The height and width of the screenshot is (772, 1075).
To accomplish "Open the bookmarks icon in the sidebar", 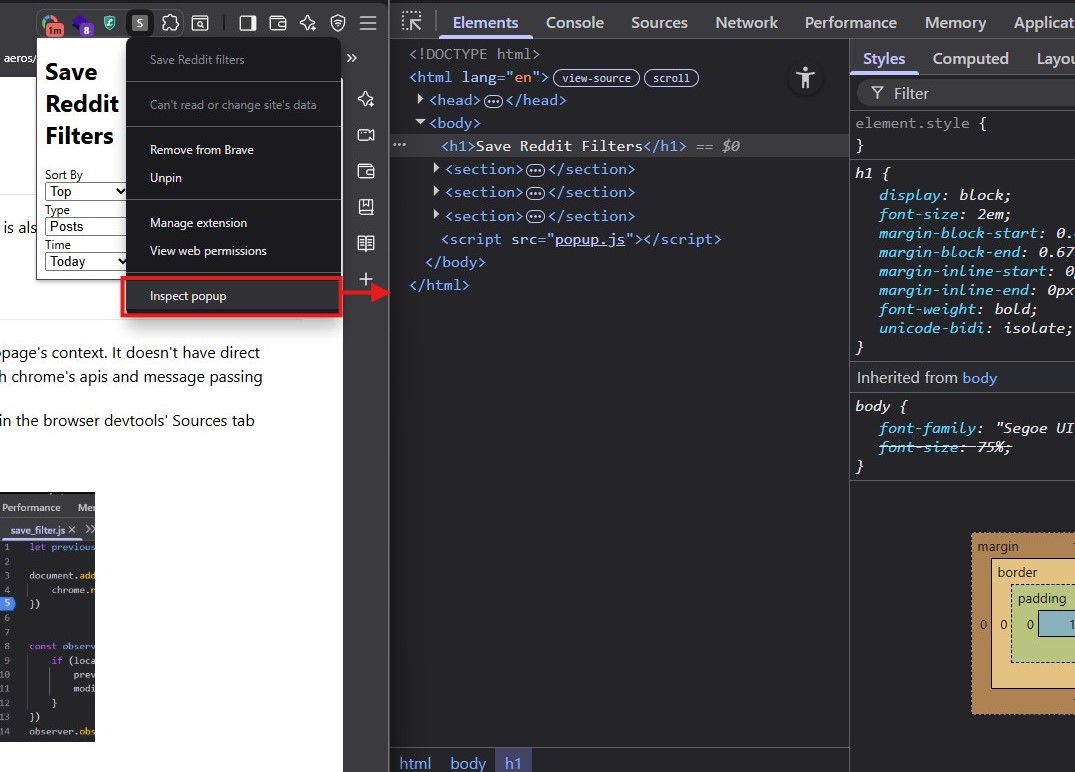I will 366,207.
